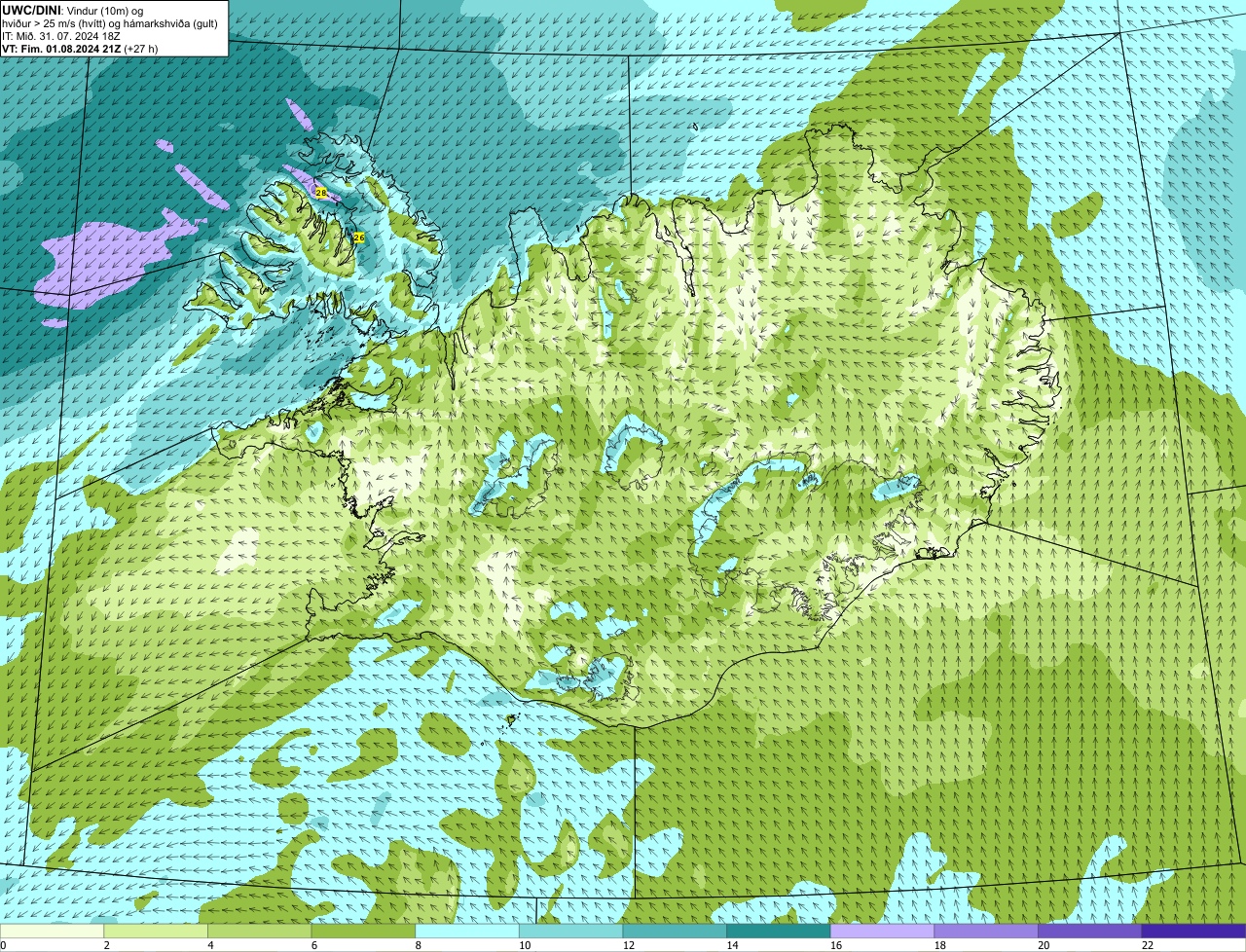The height and width of the screenshot is (952, 1246).
Task: Click the yellow gust label "26"
Action: point(358,238)
